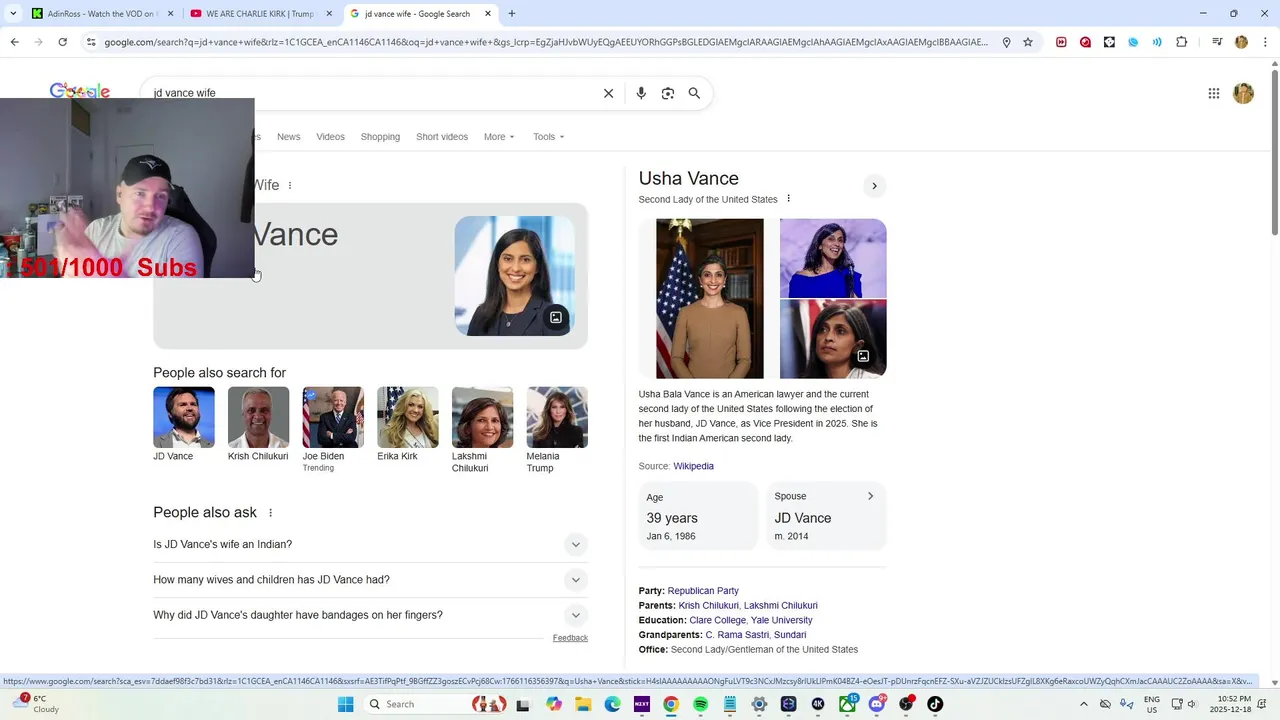The image size is (1280, 720).
Task: Go back to the previous page
Action: (x=14, y=42)
